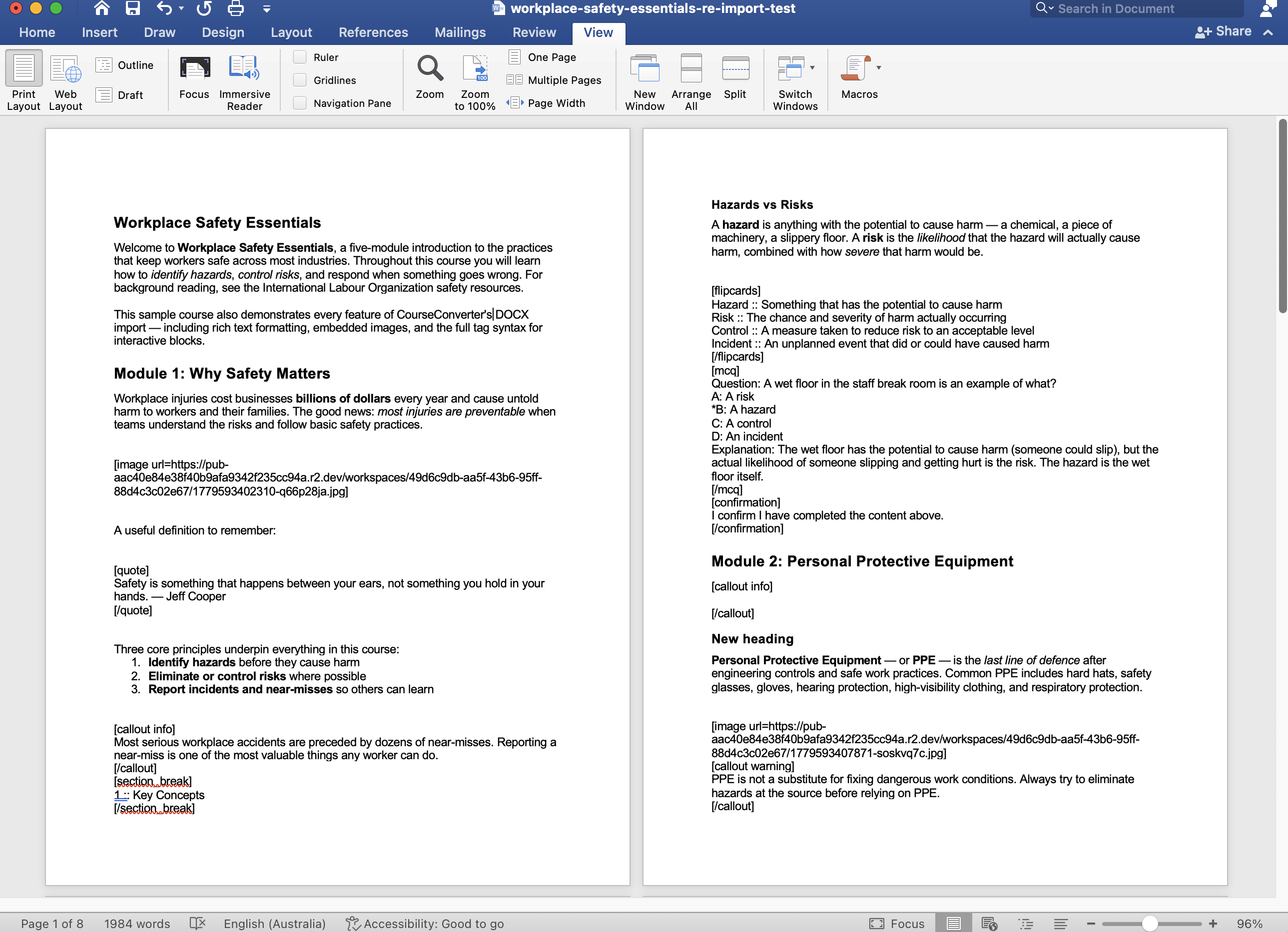1288x932 pixels.
Task: Open Immersive Reader
Action: click(244, 82)
